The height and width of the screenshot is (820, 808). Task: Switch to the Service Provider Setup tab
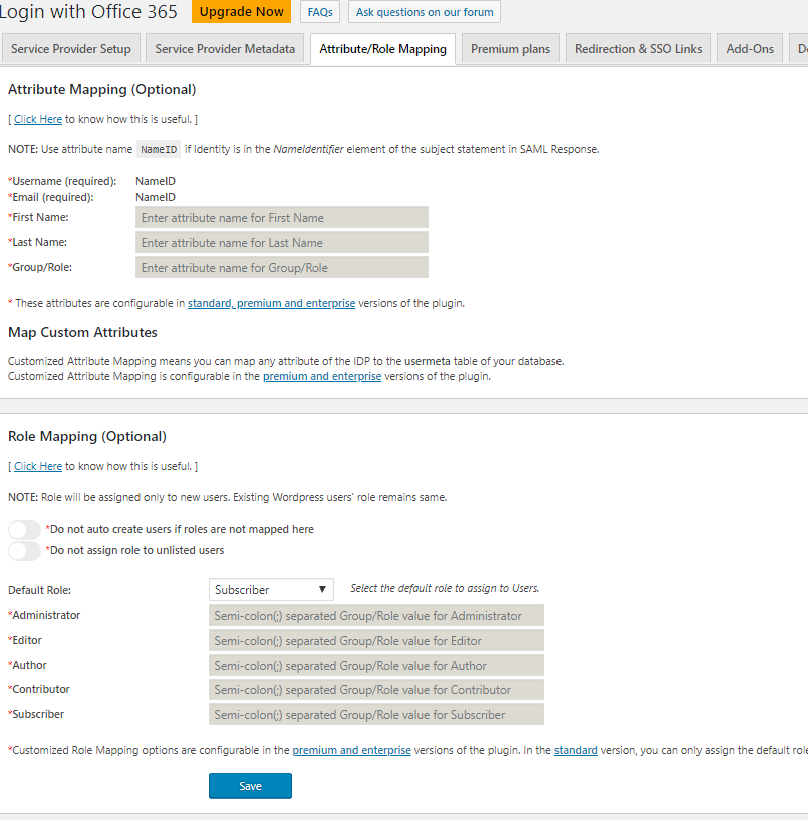click(70, 47)
